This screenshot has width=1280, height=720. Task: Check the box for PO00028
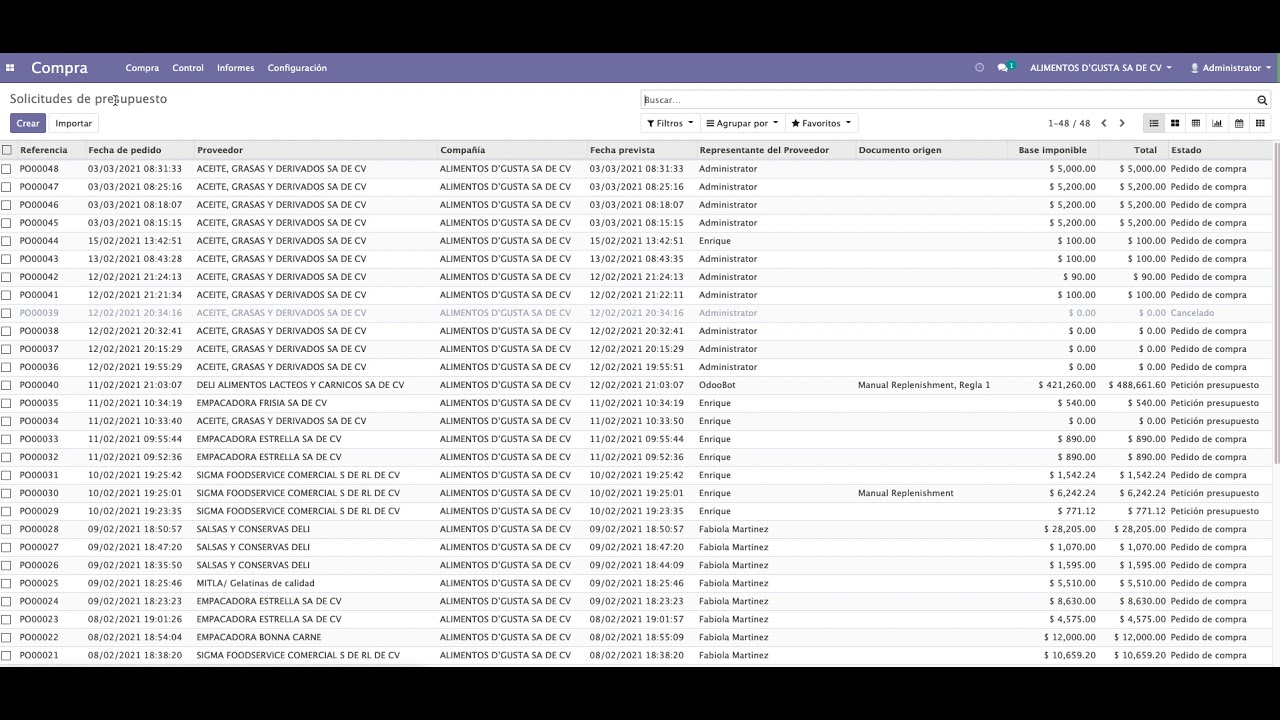[x=7, y=529]
